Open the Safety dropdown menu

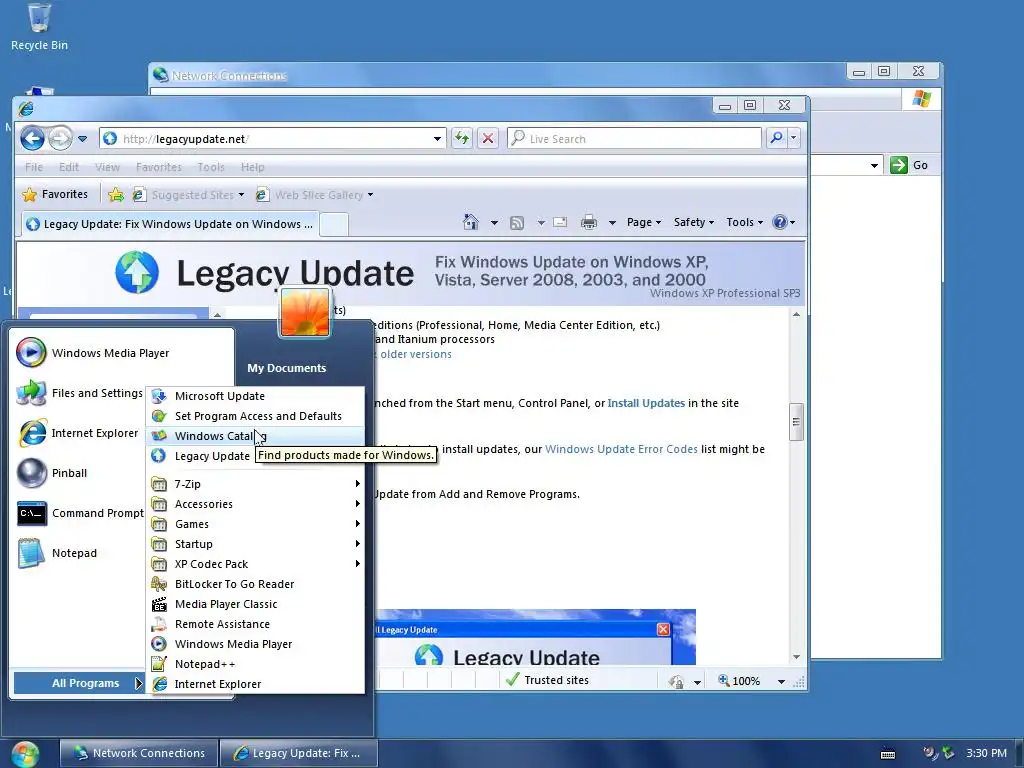pos(694,222)
